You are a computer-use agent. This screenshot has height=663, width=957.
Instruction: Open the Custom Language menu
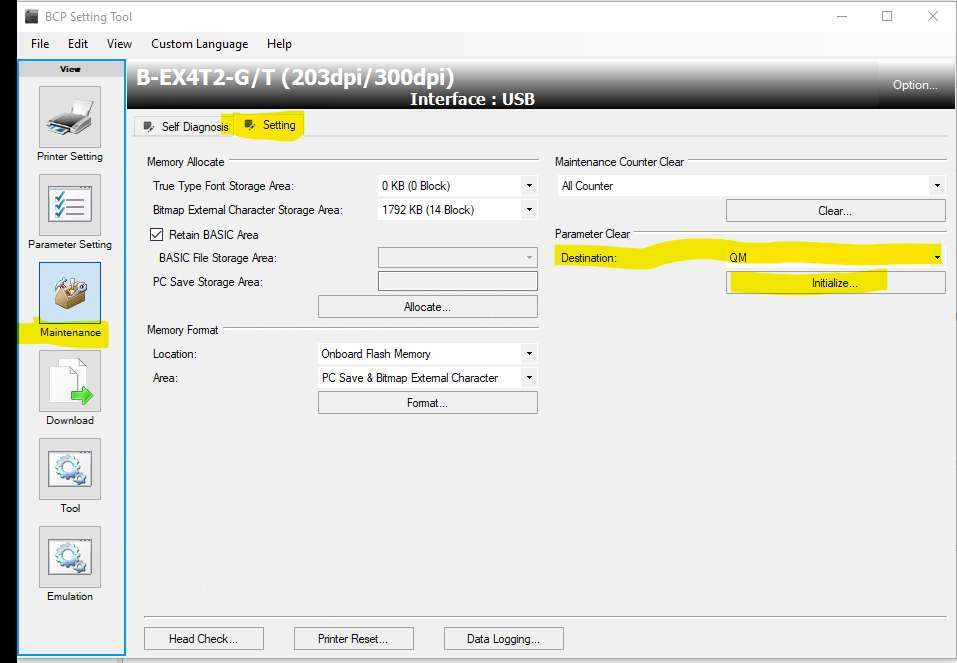click(x=200, y=44)
